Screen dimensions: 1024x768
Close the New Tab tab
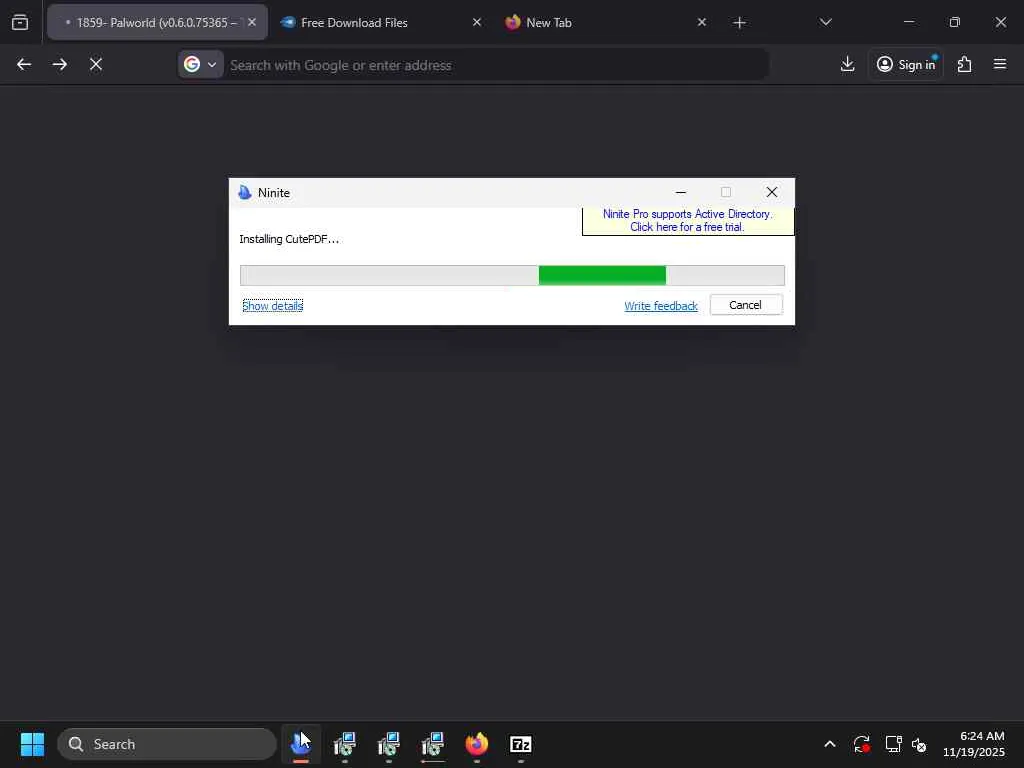click(701, 22)
